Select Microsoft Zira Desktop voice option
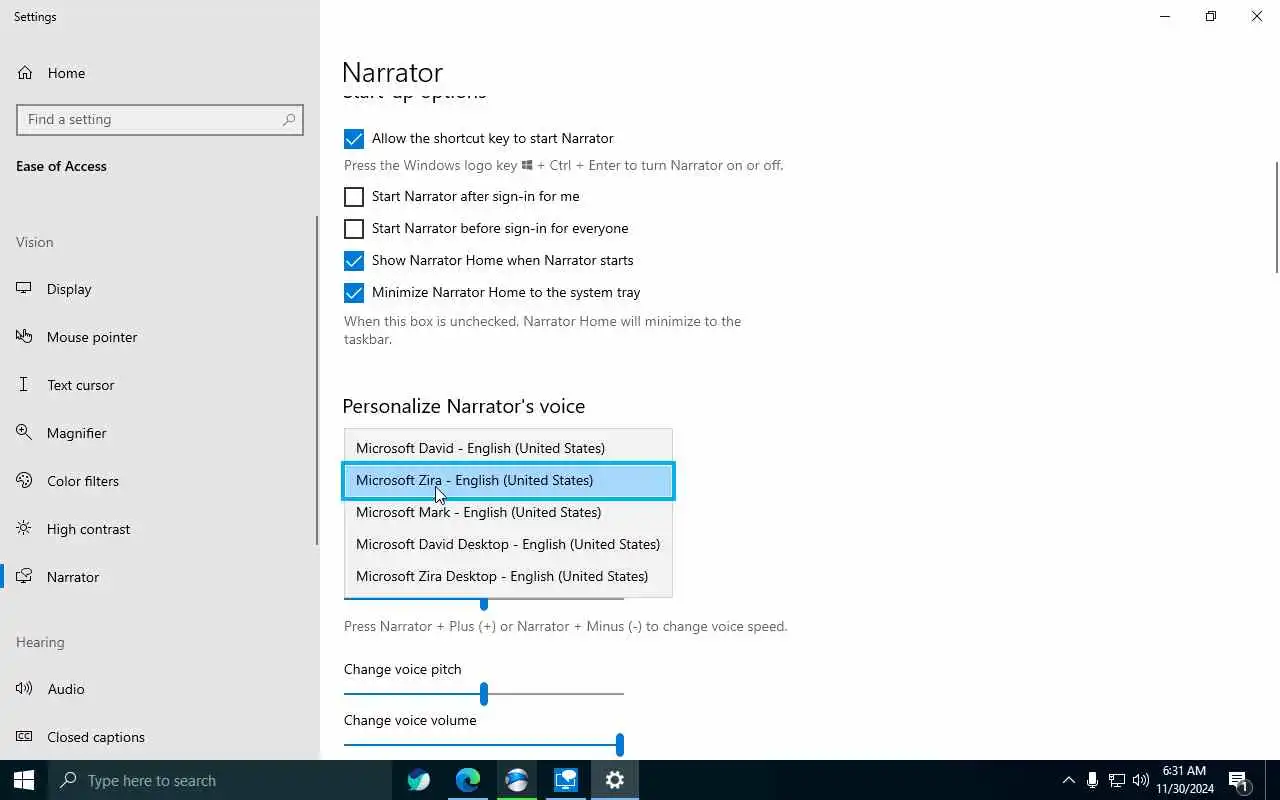 tap(508, 576)
